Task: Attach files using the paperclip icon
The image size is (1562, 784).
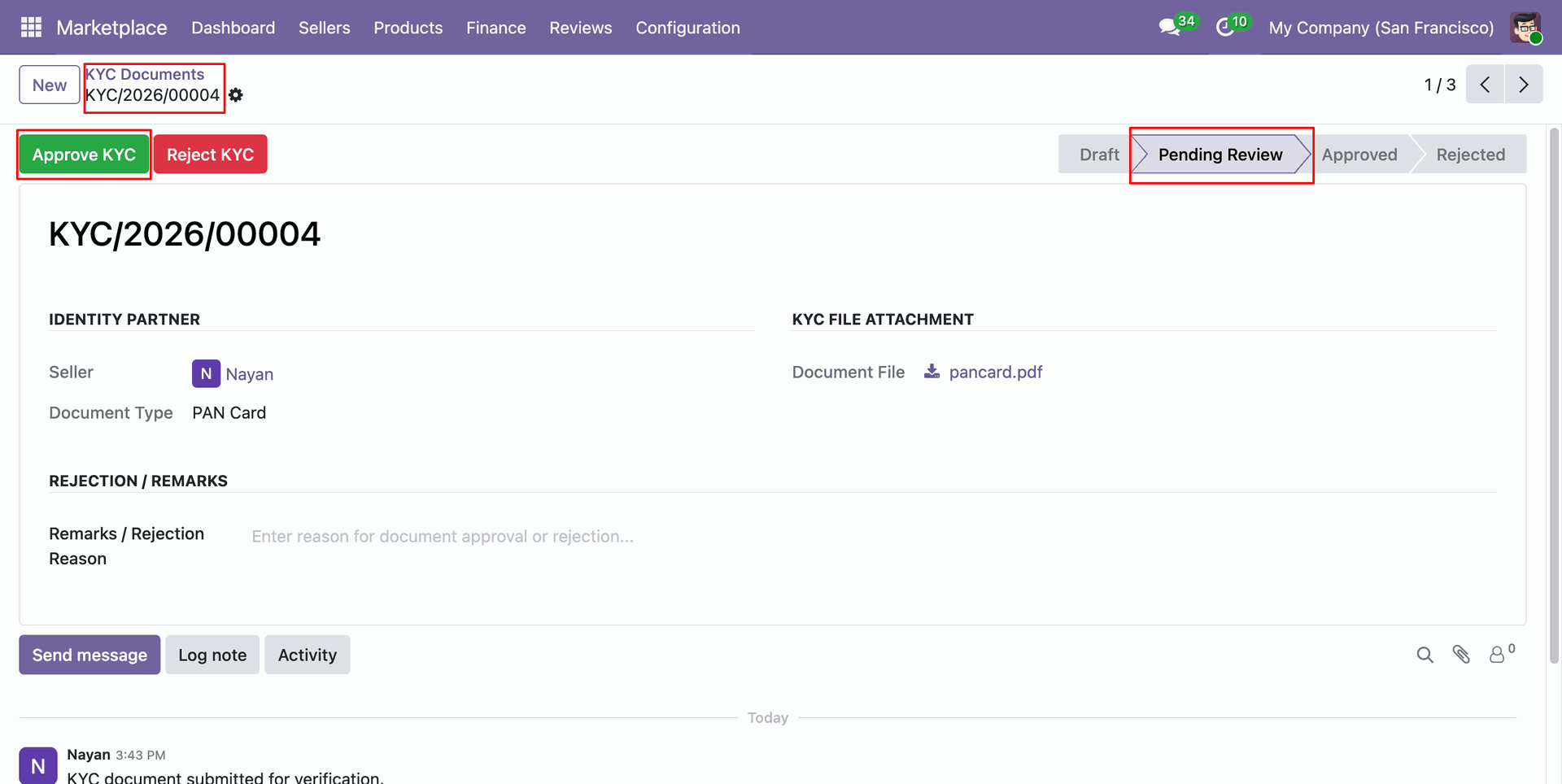Action: 1461,655
